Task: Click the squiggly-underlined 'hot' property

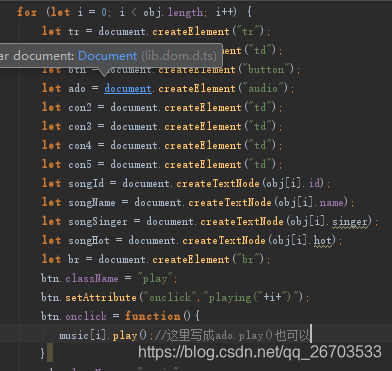Action: click(x=323, y=240)
